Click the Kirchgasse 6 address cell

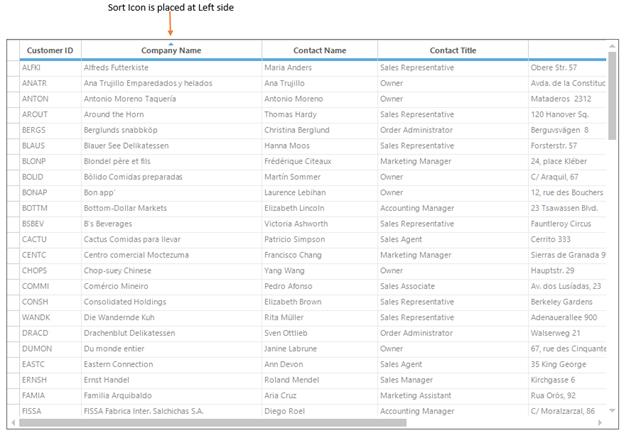(x=567, y=380)
